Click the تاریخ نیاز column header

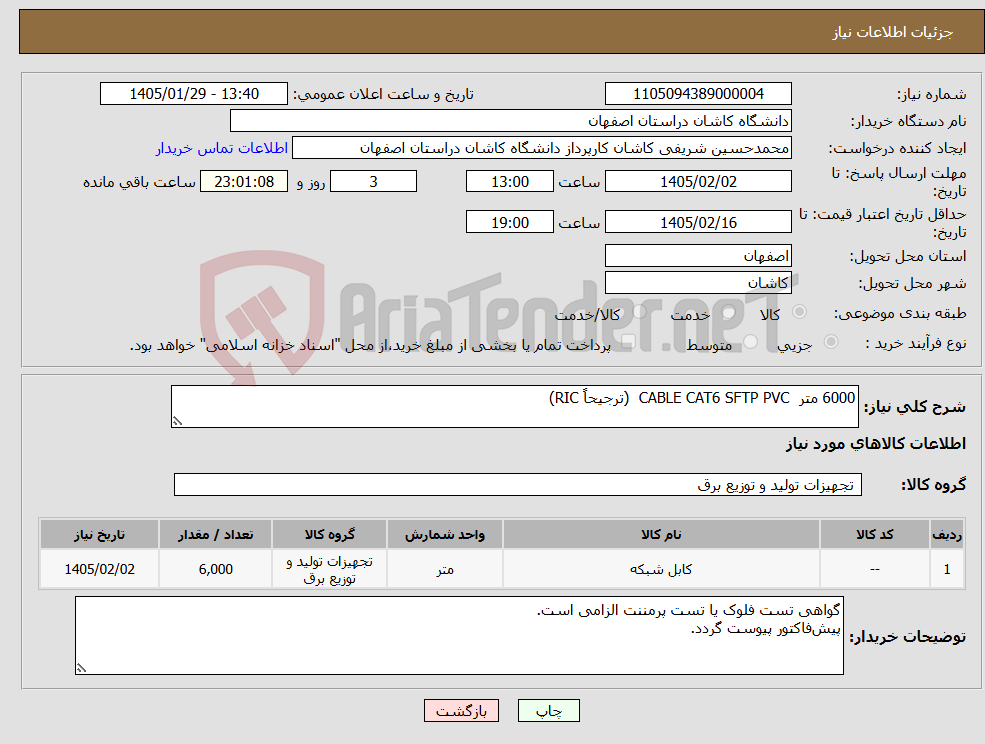point(99,534)
